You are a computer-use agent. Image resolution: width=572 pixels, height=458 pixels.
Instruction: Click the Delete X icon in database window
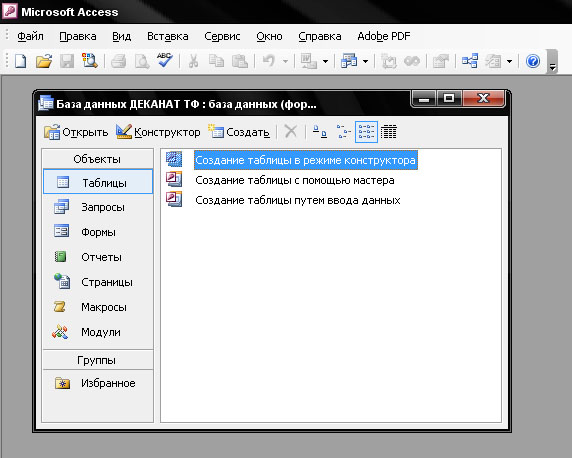click(291, 131)
